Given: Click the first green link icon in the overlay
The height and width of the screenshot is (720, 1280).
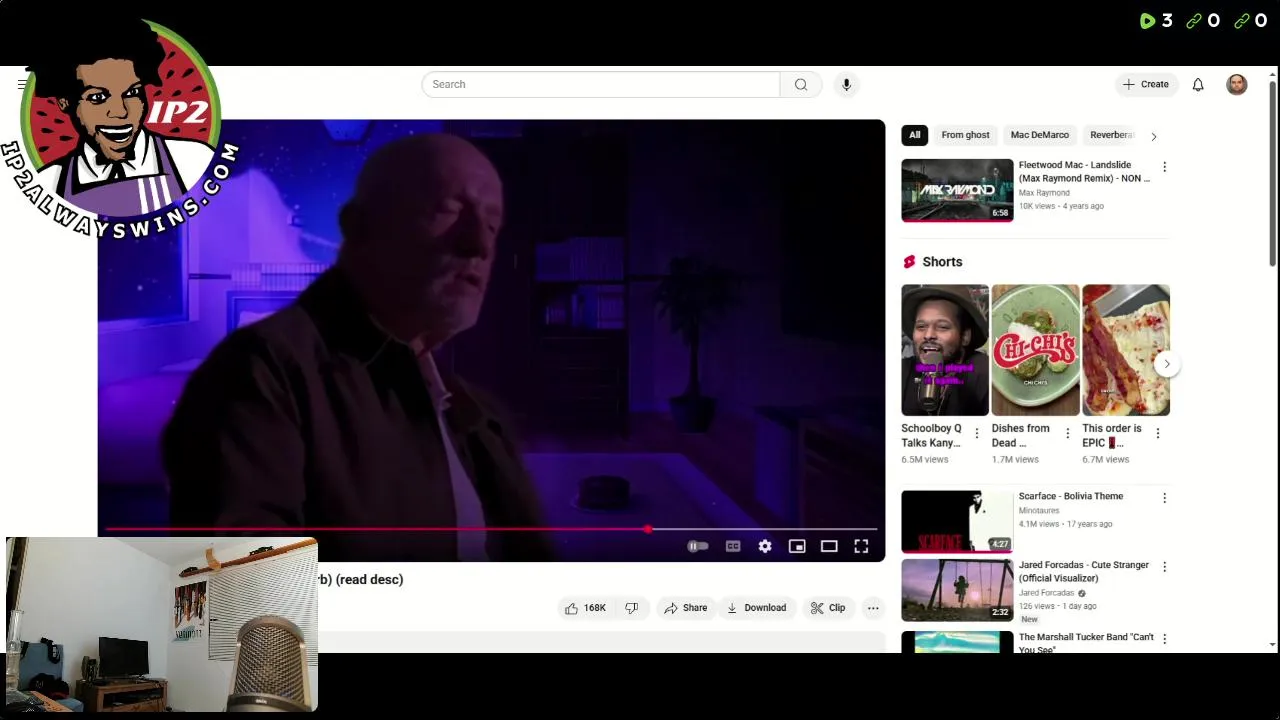Looking at the screenshot, I should tap(1194, 21).
